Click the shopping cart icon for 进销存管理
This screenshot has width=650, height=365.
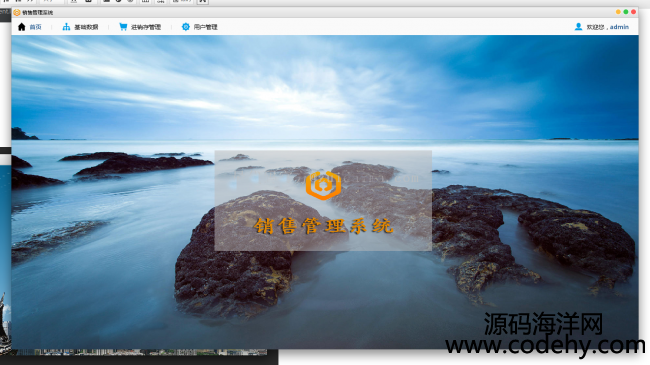tap(123, 27)
